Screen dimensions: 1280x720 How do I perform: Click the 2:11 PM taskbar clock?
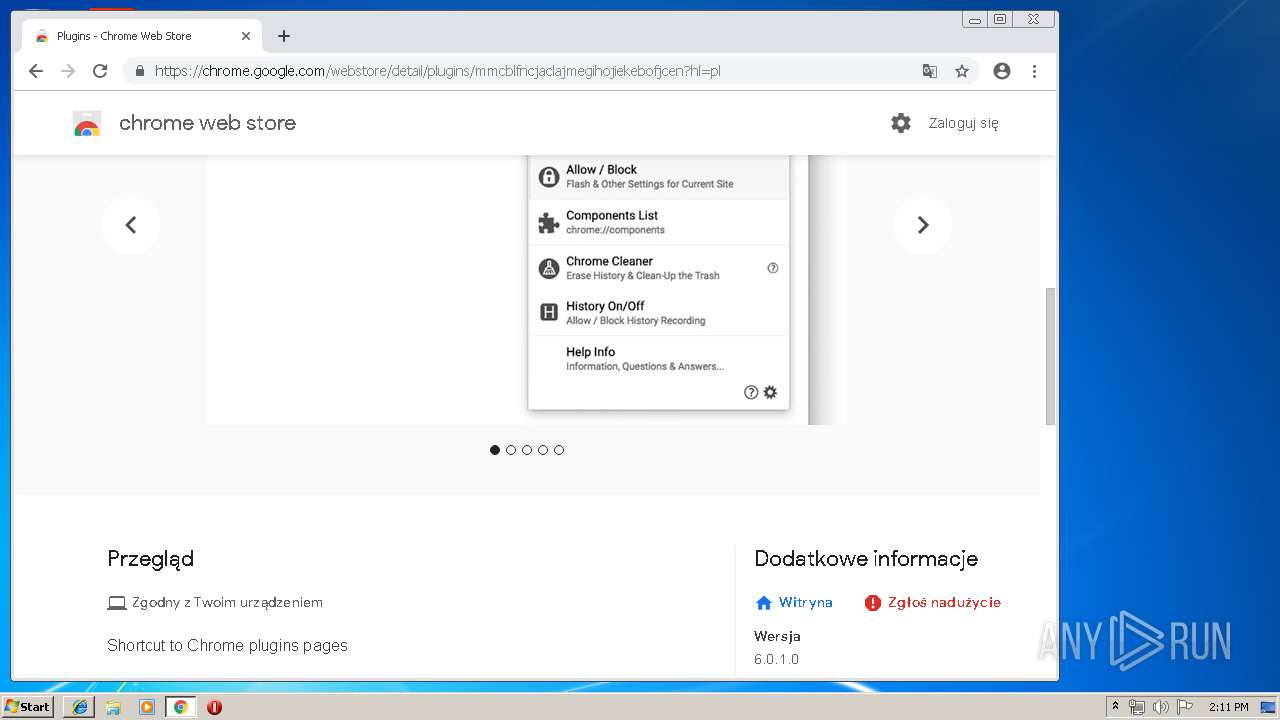point(1228,707)
